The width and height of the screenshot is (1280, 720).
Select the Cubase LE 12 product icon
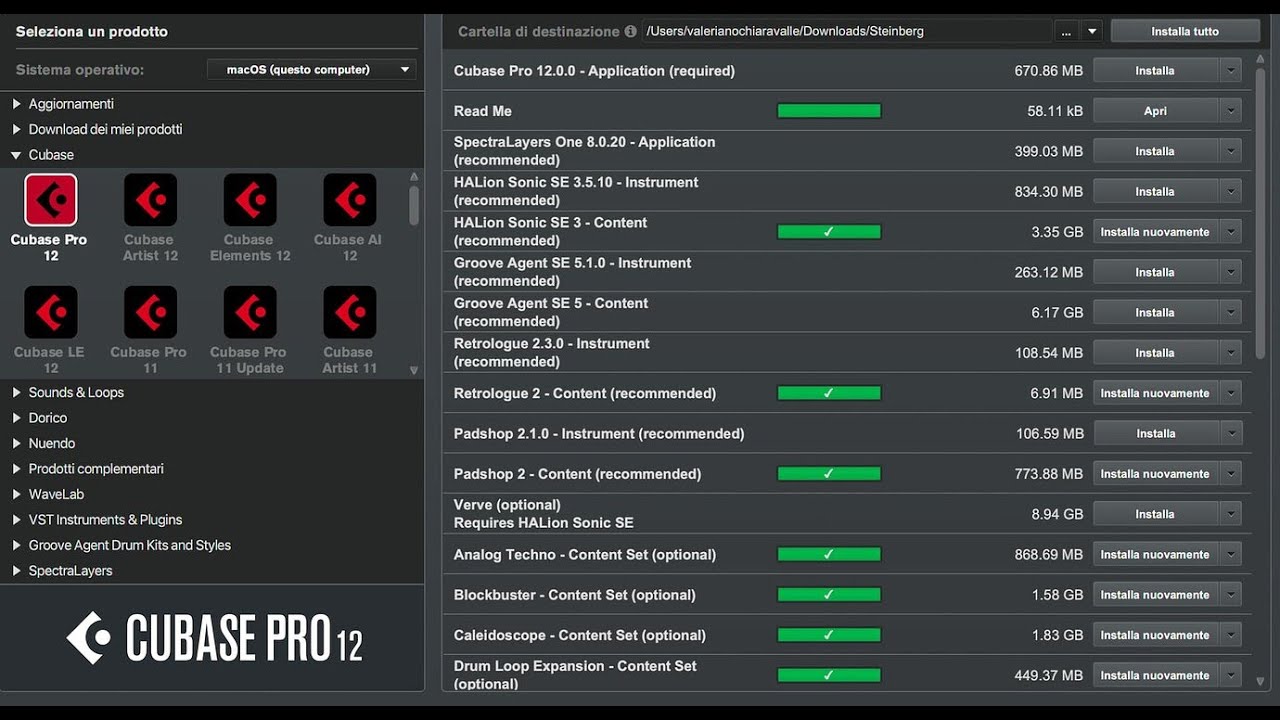pyautogui.click(x=50, y=312)
